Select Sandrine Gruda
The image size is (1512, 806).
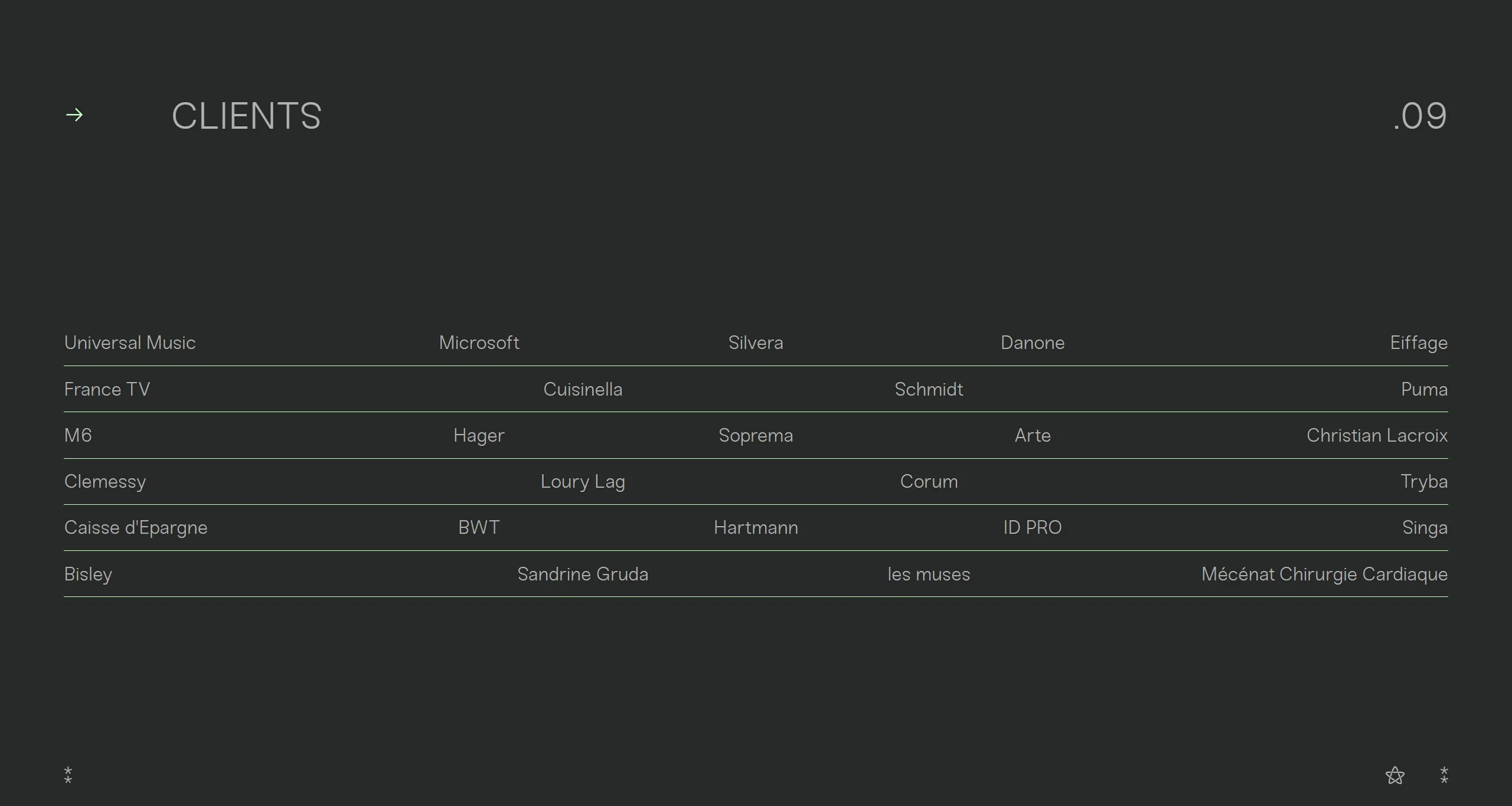tap(583, 575)
